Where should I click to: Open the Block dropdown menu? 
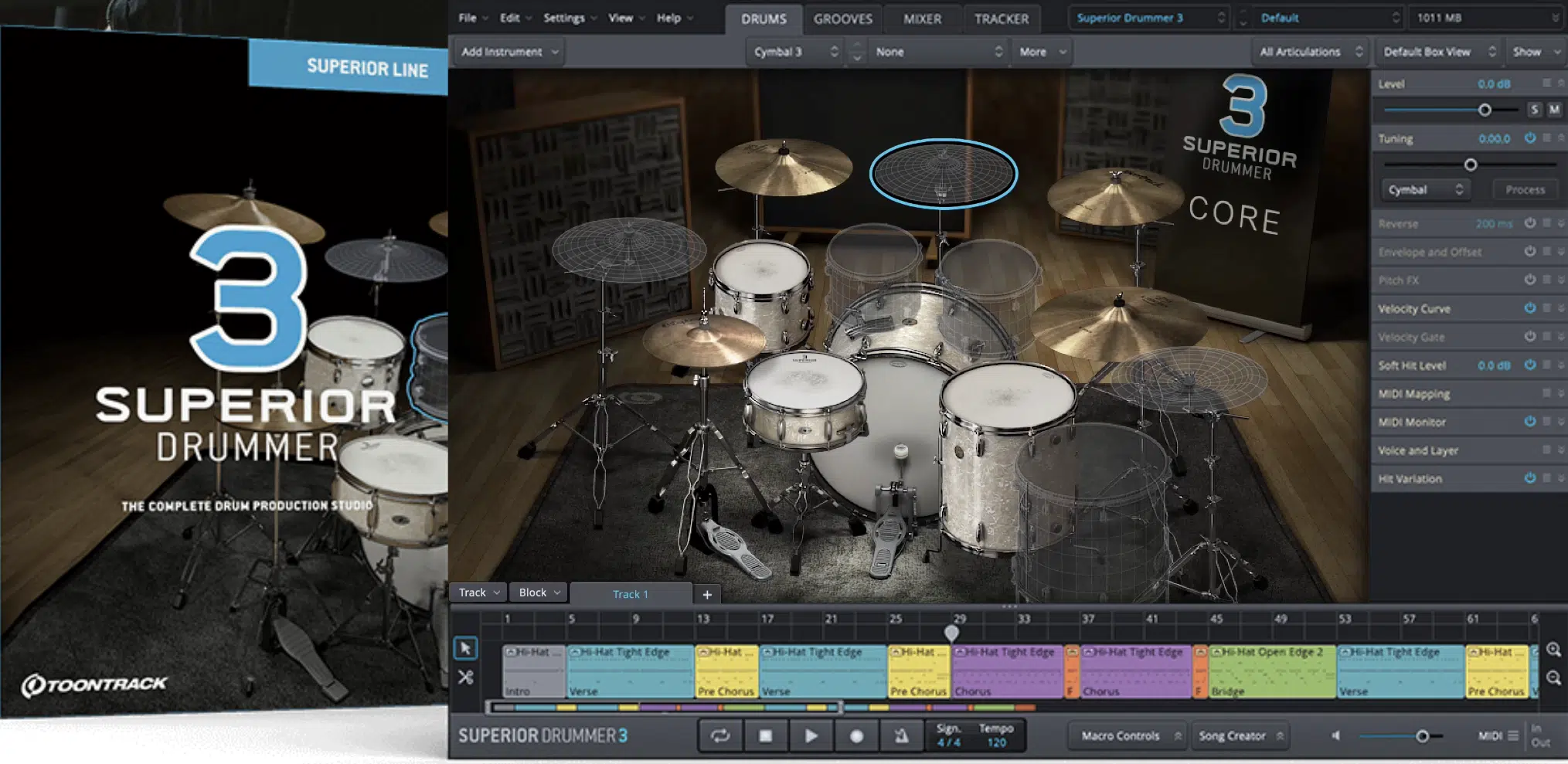(x=539, y=593)
